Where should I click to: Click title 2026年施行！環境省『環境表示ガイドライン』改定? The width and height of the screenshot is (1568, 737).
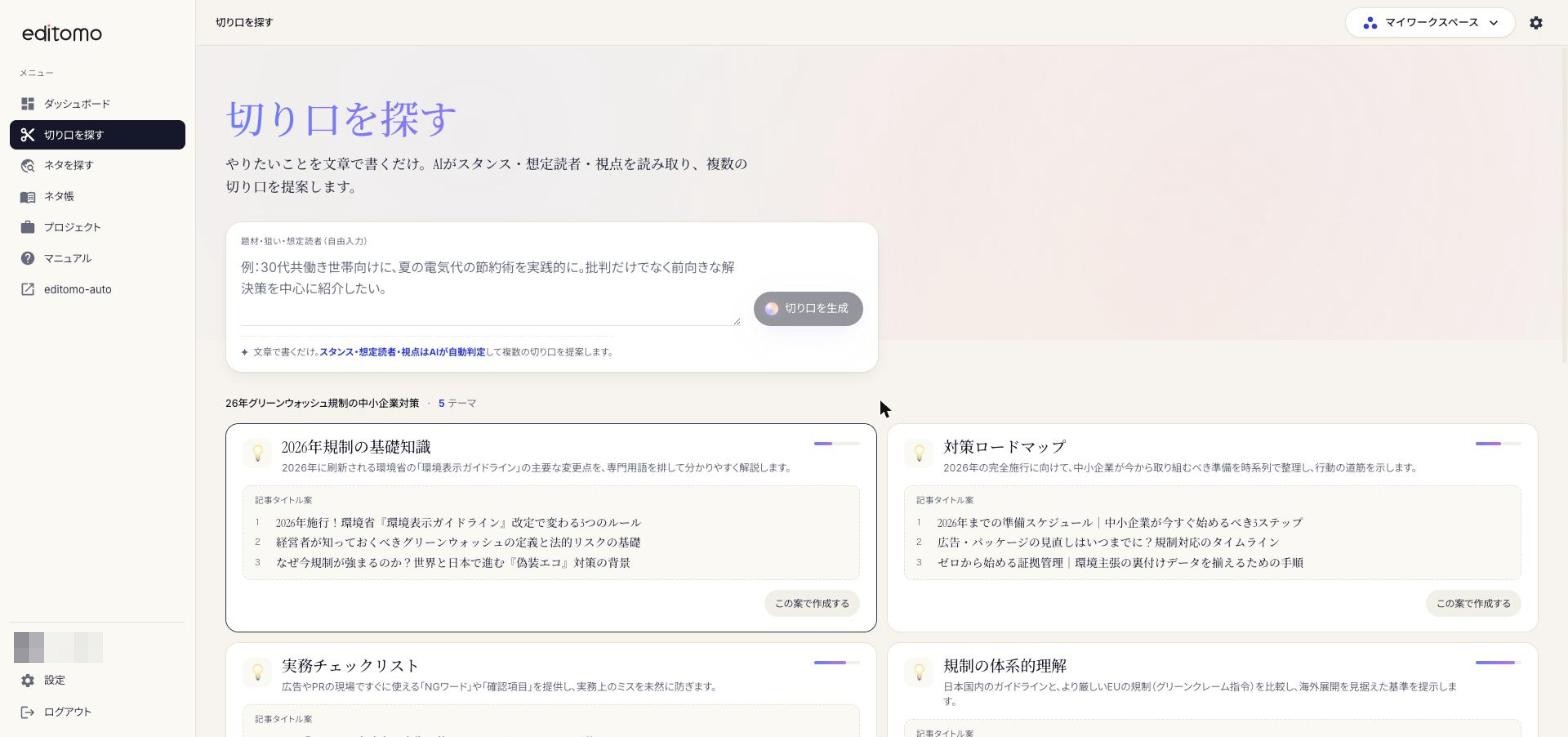pyautogui.click(x=458, y=523)
